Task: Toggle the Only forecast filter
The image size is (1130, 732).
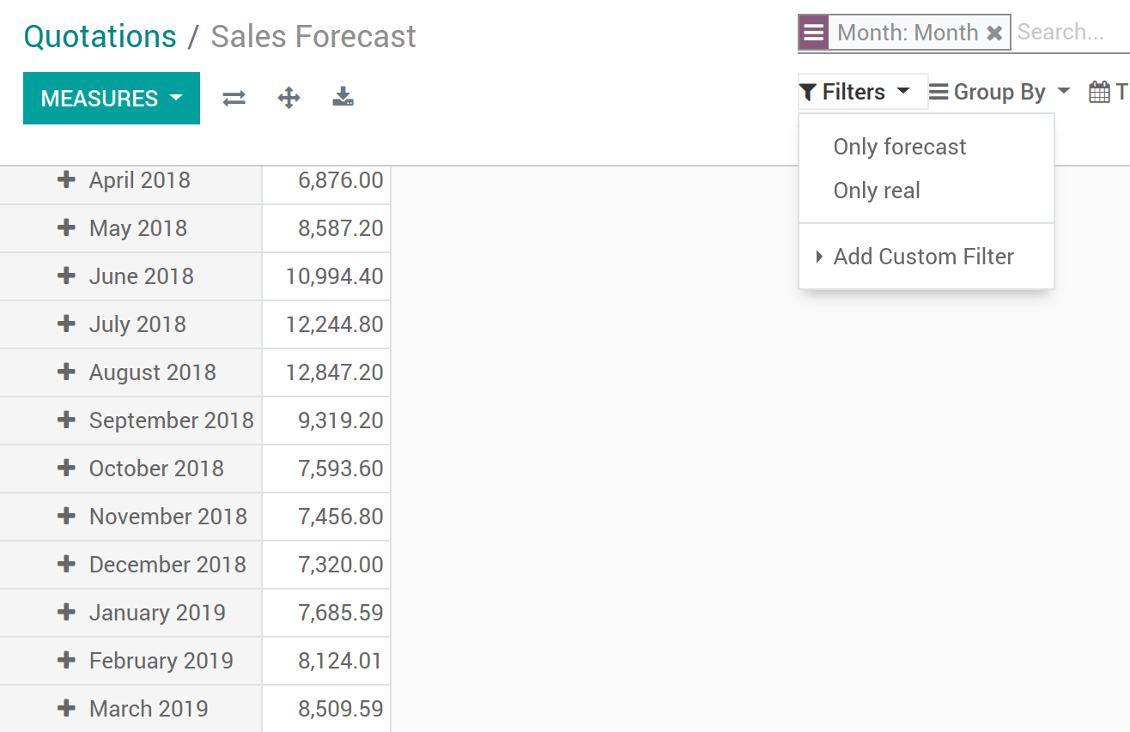Action: click(900, 147)
